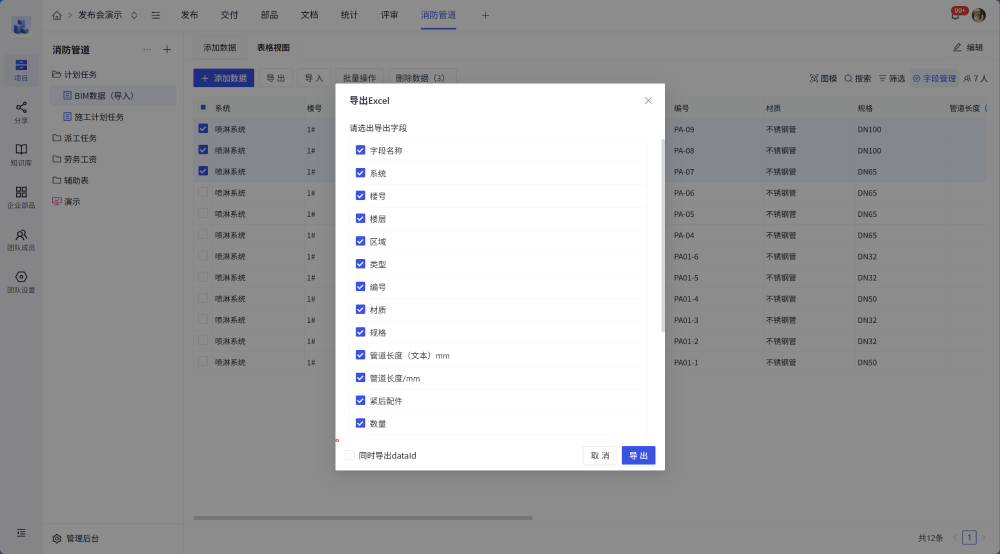Switch to the 统计 tab

(x=349, y=15)
